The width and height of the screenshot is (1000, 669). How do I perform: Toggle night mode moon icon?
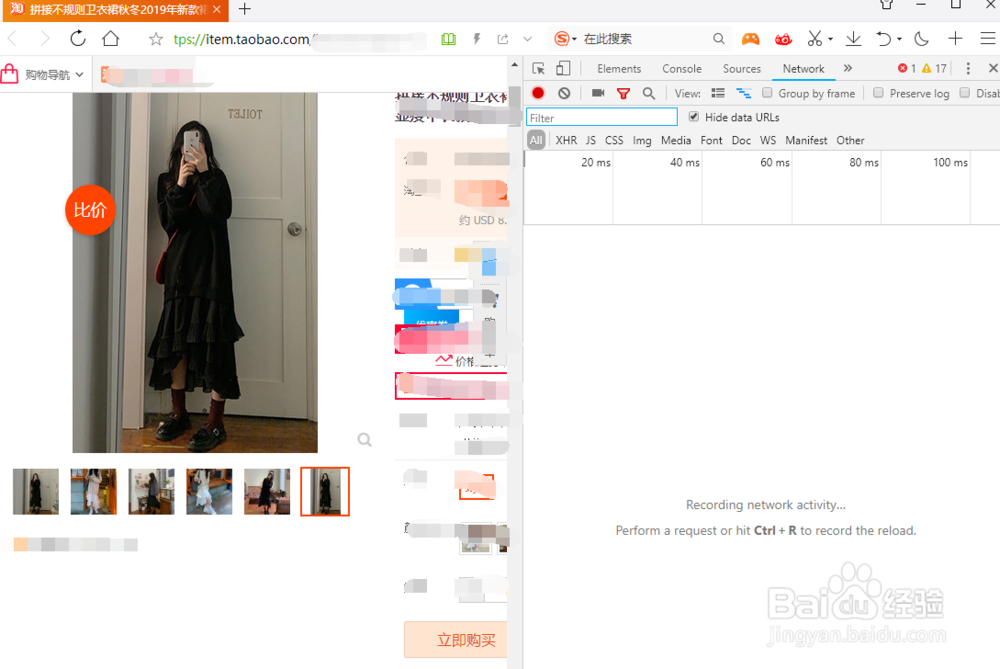point(922,39)
